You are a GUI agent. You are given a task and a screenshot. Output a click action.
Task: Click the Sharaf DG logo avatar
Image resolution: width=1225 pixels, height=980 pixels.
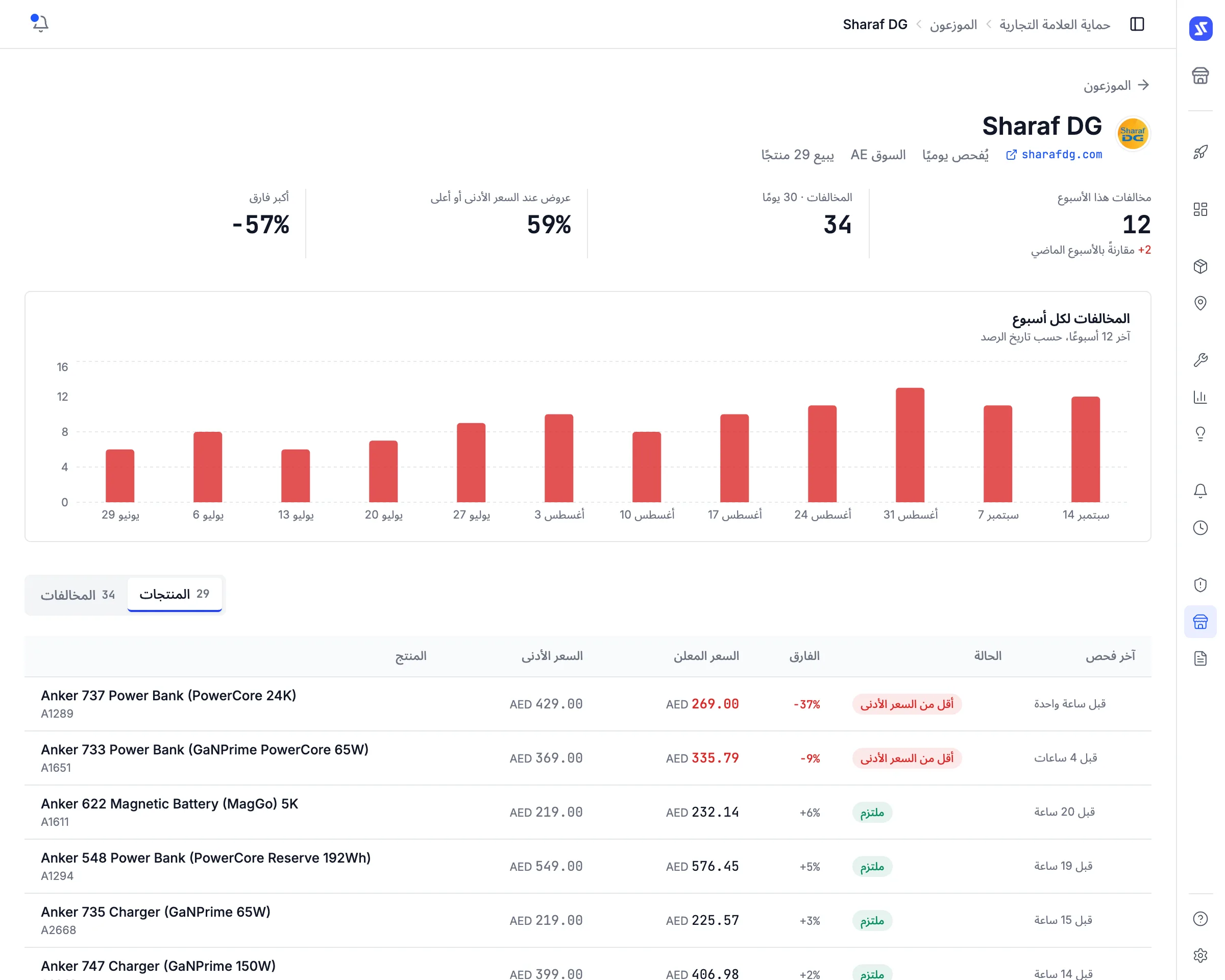1133,134
